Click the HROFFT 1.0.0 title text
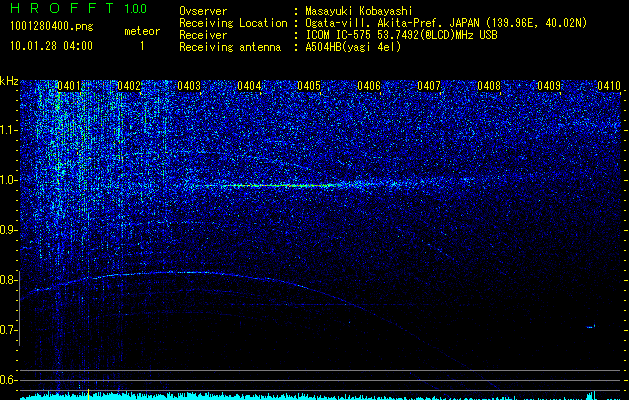The image size is (629, 400). tap(79, 8)
